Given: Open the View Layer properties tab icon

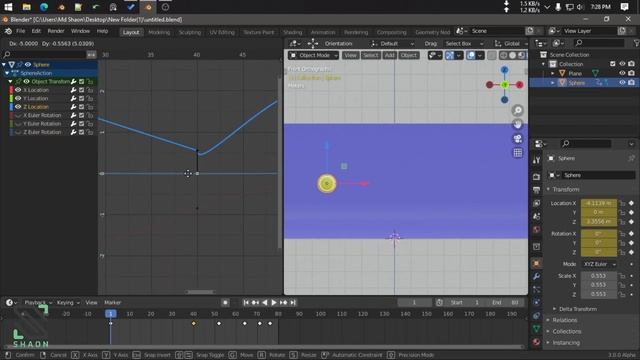Looking at the screenshot, I should [x=536, y=203].
